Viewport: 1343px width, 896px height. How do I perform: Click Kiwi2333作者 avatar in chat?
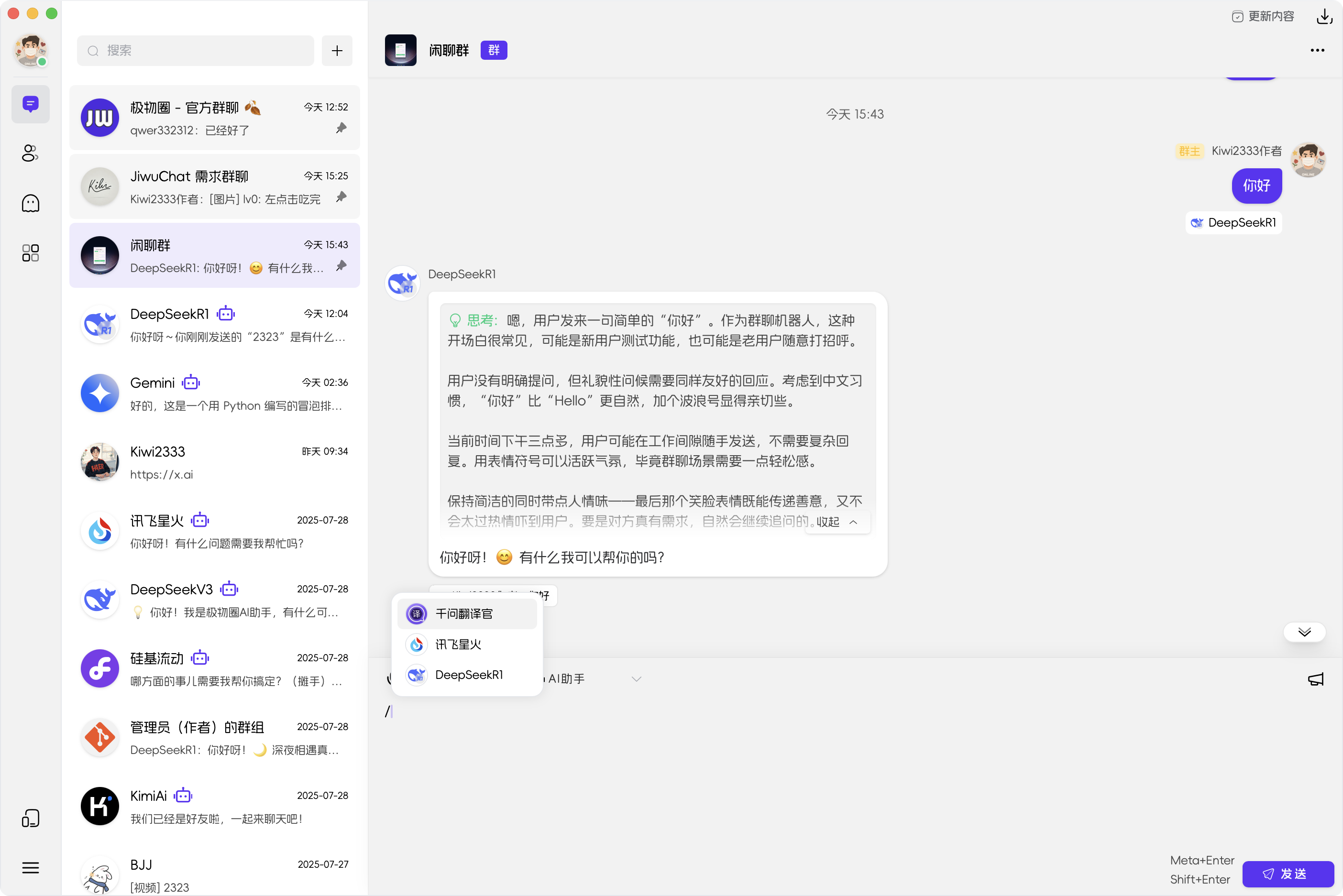pyautogui.click(x=1308, y=159)
